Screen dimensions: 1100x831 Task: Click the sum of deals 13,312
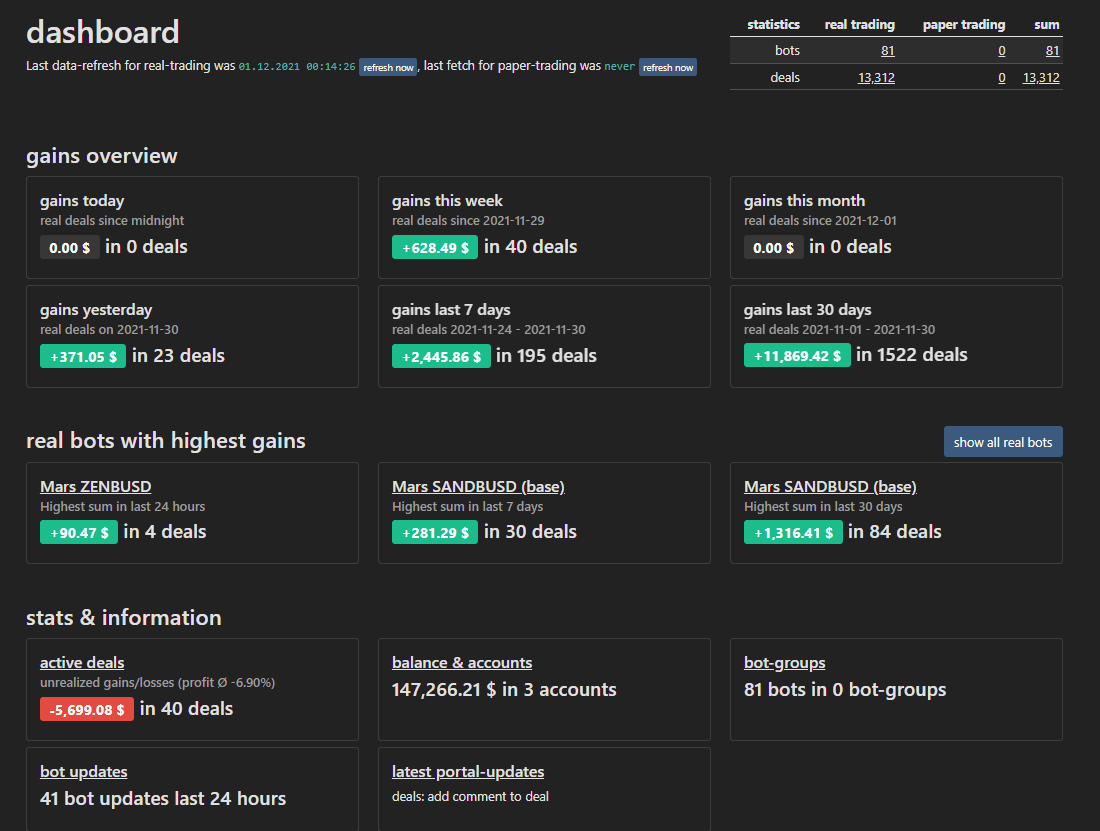[1041, 78]
